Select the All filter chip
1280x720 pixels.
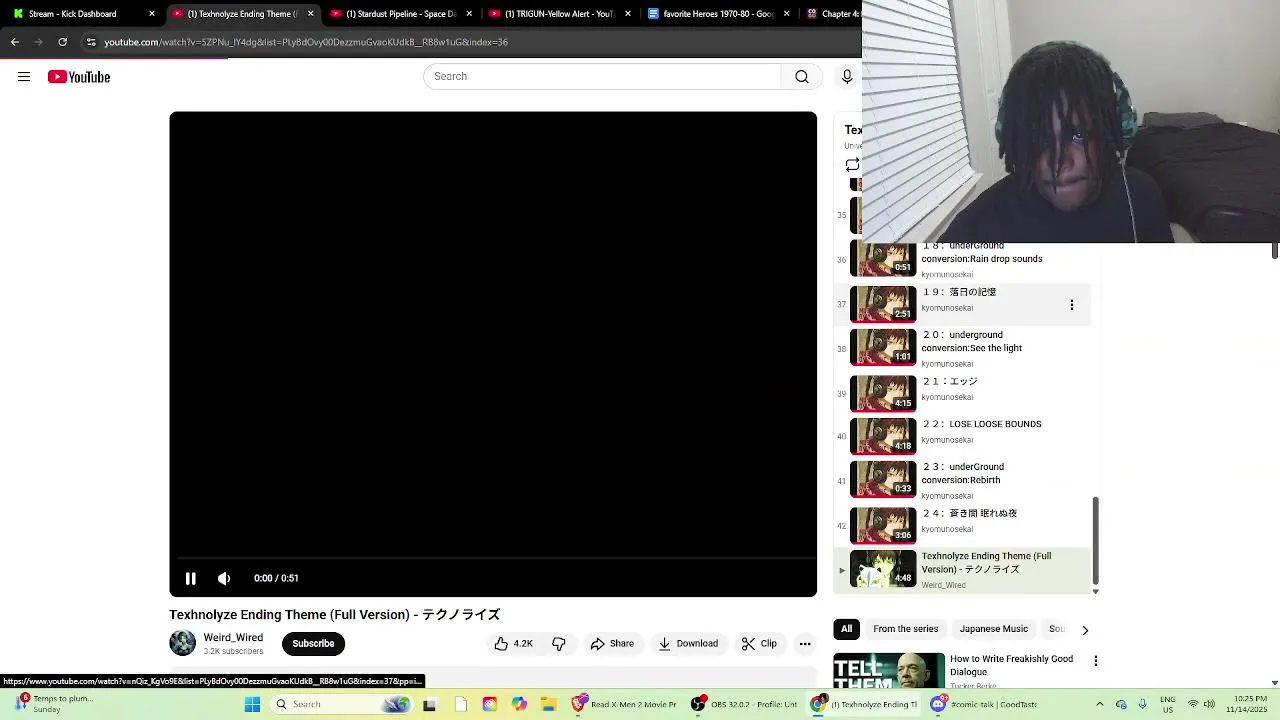click(x=846, y=629)
